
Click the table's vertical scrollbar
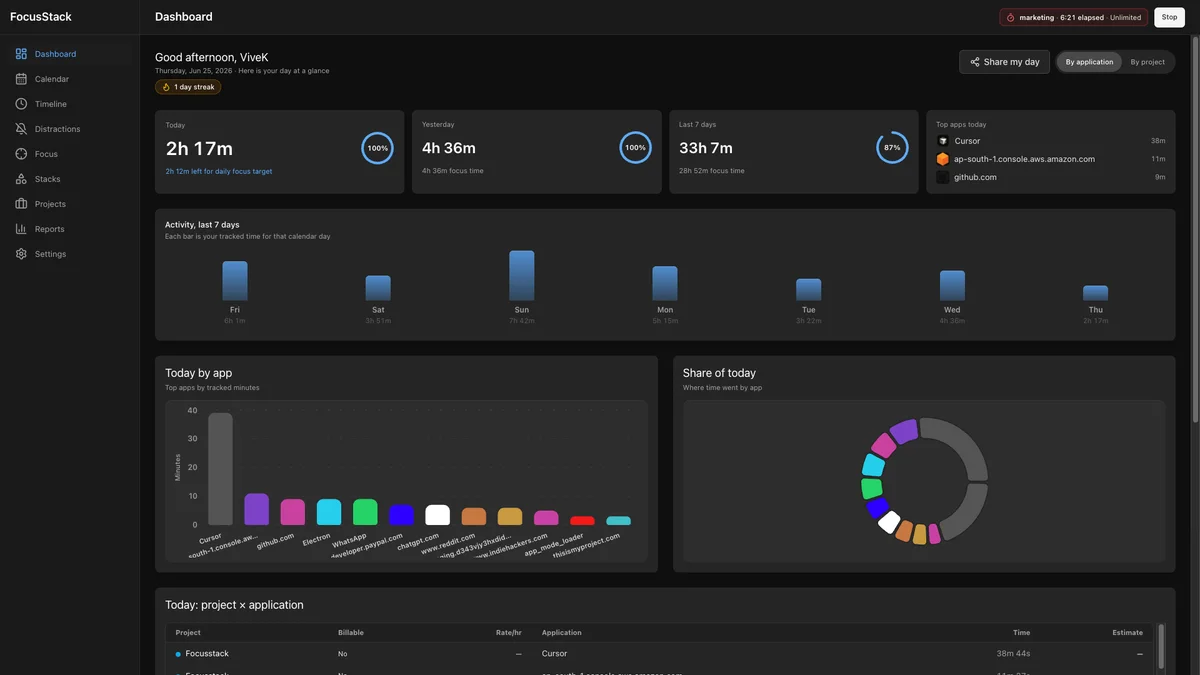(1161, 648)
